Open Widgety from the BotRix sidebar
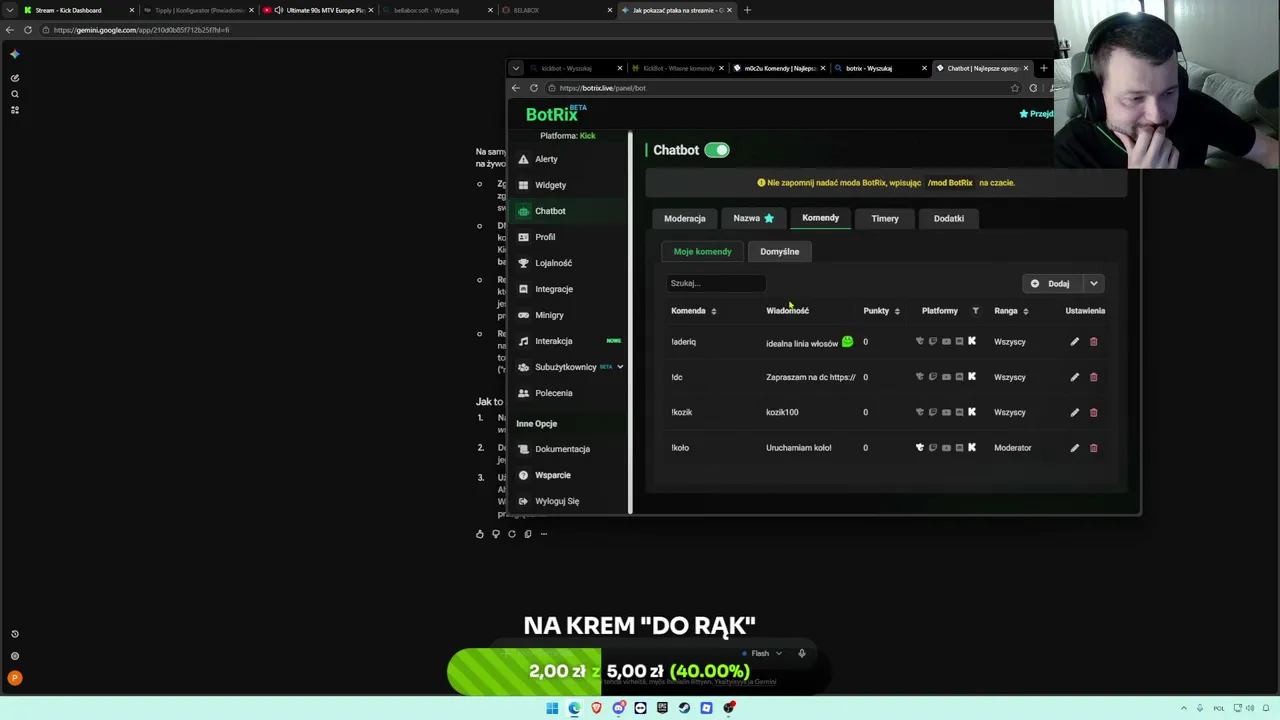This screenshot has height=720, width=1280. coord(550,185)
